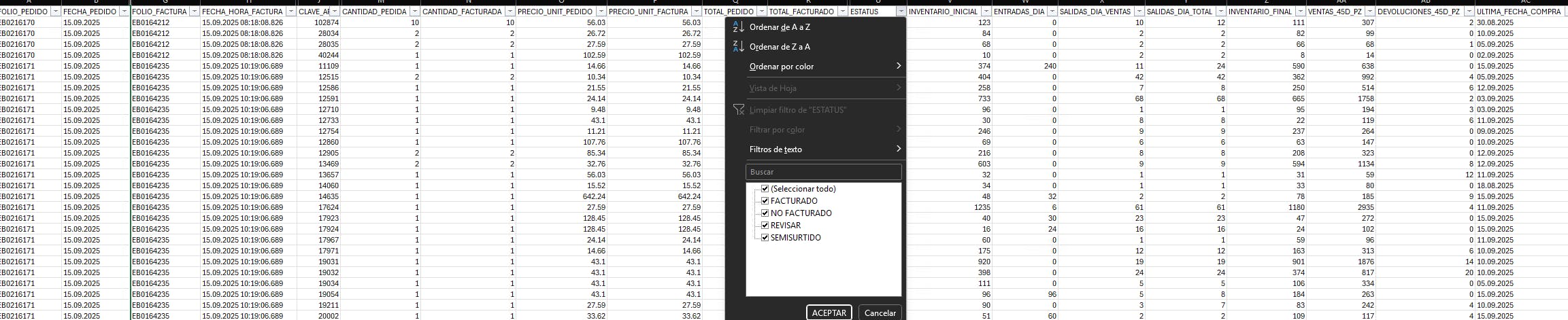The width and height of the screenshot is (1568, 320).
Task: Open the ENTRADAS_DIA filter dropdown
Action: pyautogui.click(x=1052, y=12)
